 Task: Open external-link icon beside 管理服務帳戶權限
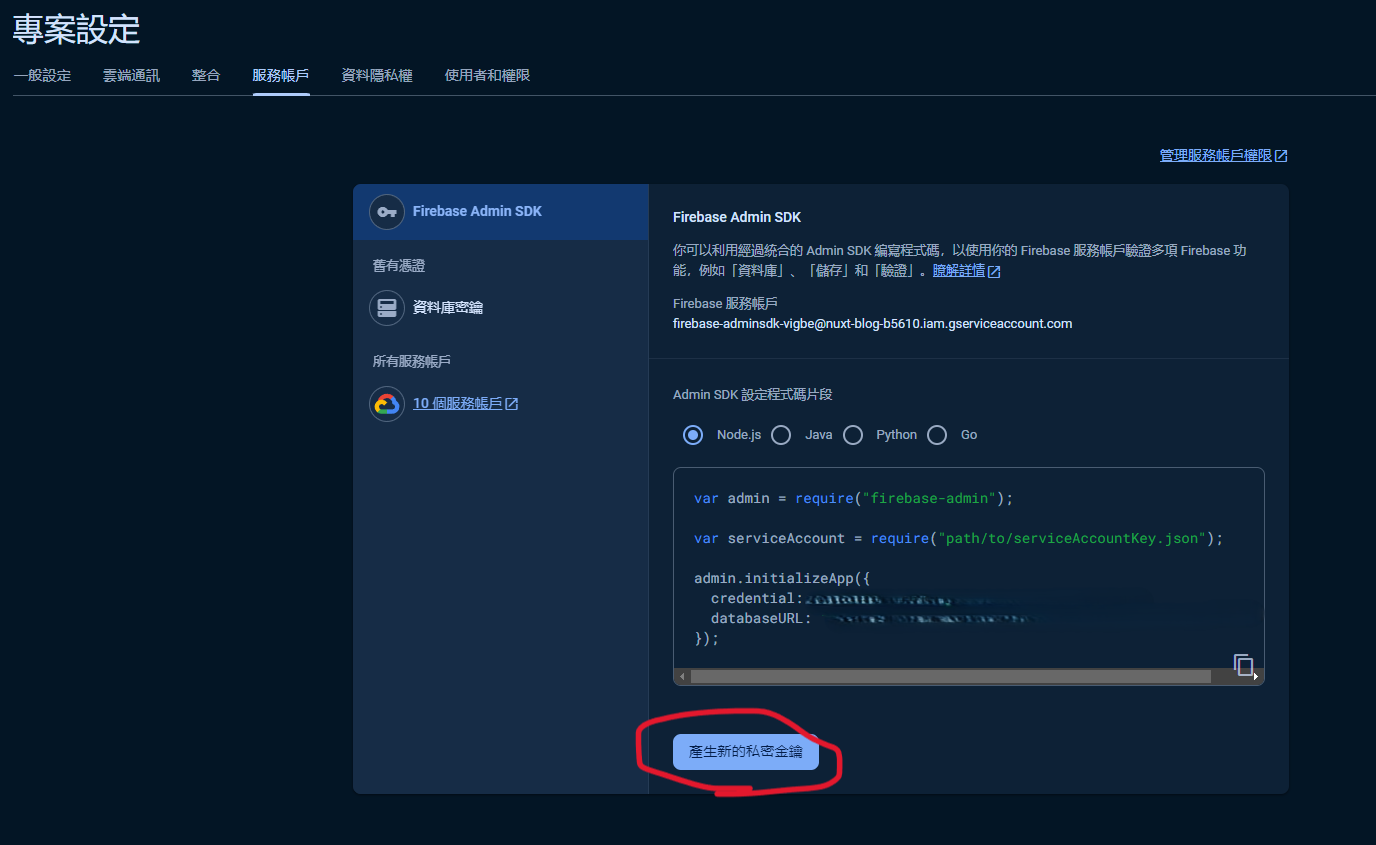click(x=1281, y=156)
